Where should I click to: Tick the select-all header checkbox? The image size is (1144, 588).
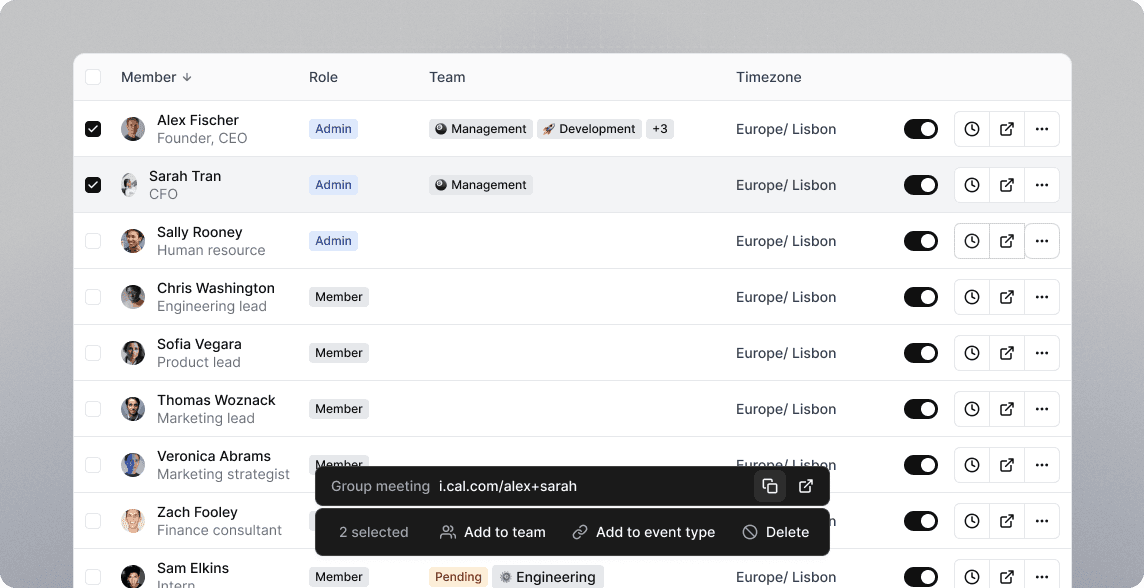[93, 77]
